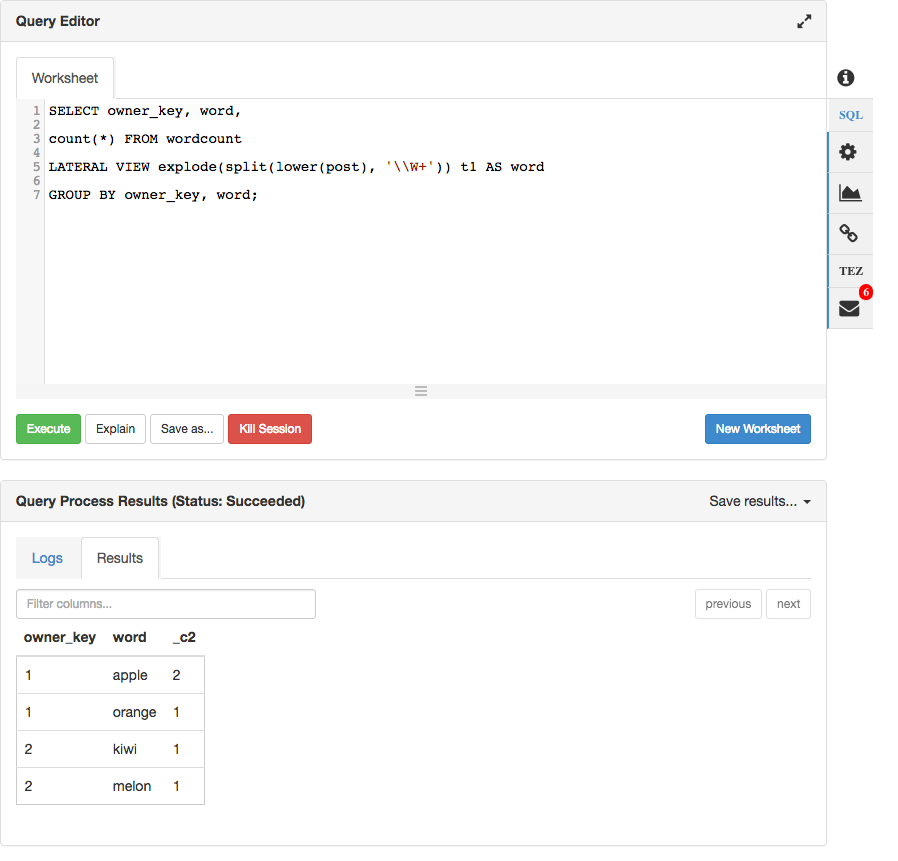The width and height of the screenshot is (898, 861).
Task: Click the owner_key value in orange row
Action: pos(28,712)
